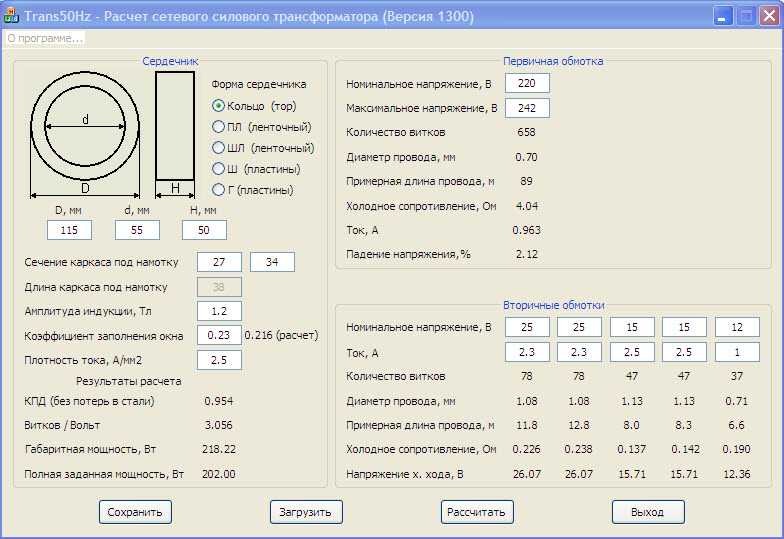Viewport: 784px width, 539px height.
Task: Click the D, мм field with 115
Action: (70, 230)
